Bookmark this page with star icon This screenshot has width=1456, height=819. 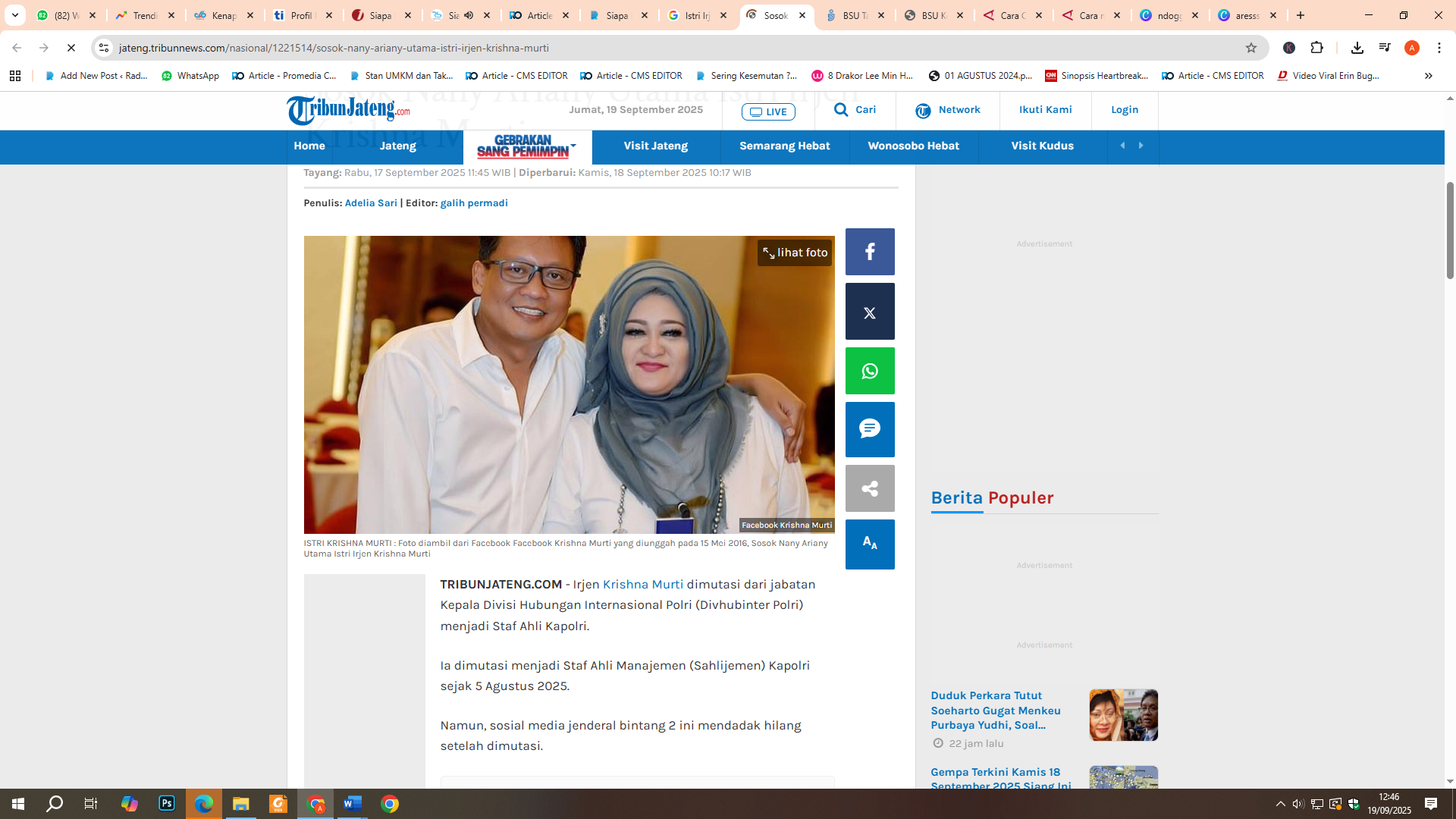tap(1251, 48)
